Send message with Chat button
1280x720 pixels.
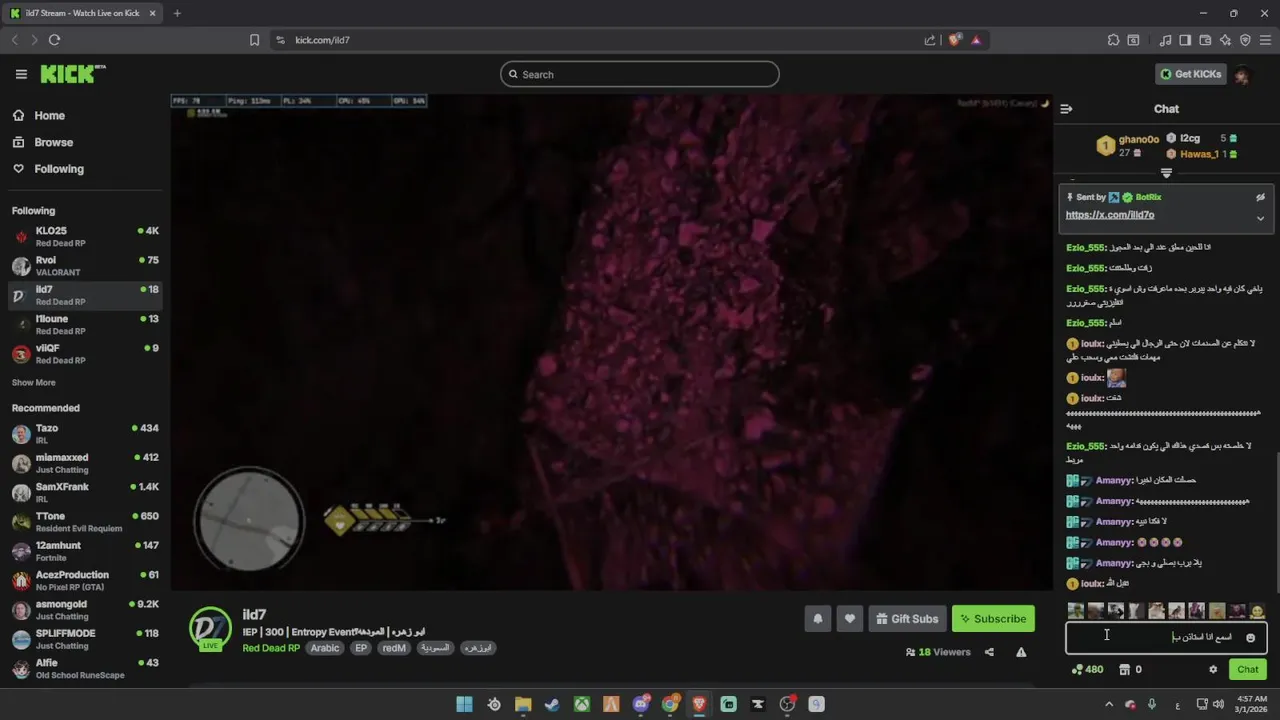pos(1248,669)
